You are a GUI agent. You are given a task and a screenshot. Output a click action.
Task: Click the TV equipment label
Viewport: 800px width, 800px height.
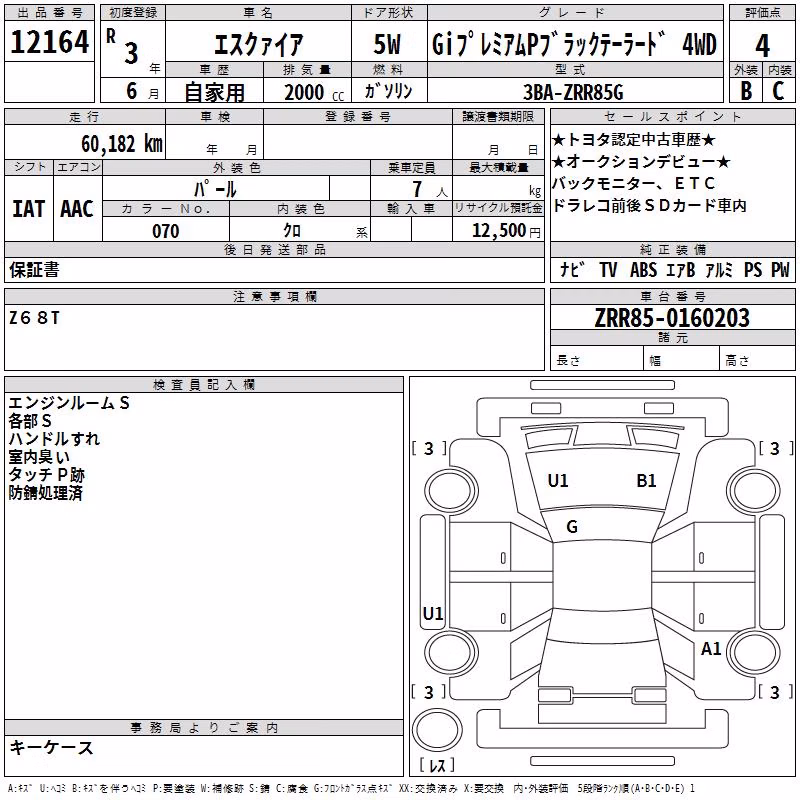pyautogui.click(x=608, y=269)
